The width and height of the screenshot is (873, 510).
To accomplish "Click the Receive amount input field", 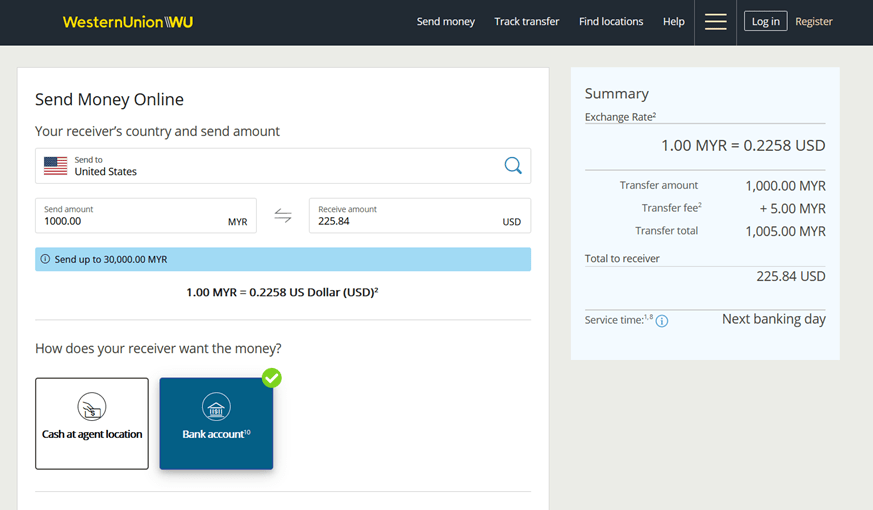I will [405, 221].
